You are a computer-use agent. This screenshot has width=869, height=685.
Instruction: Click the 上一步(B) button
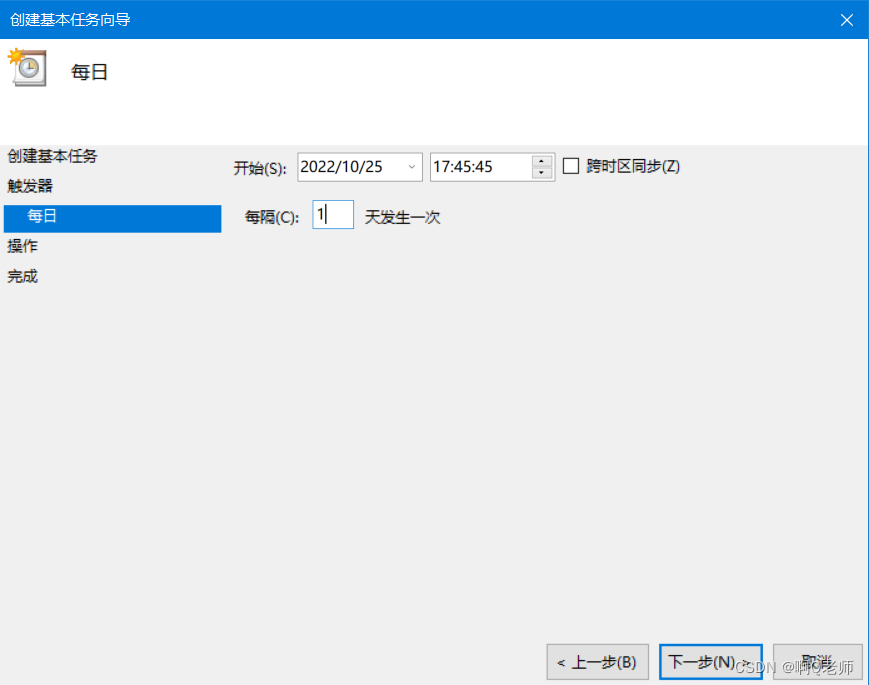point(597,662)
